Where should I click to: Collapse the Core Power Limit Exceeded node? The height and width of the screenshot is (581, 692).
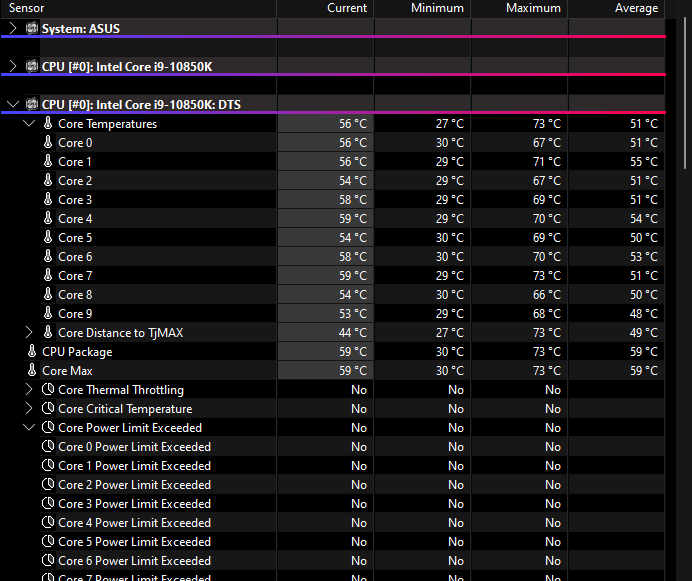[x=29, y=428]
